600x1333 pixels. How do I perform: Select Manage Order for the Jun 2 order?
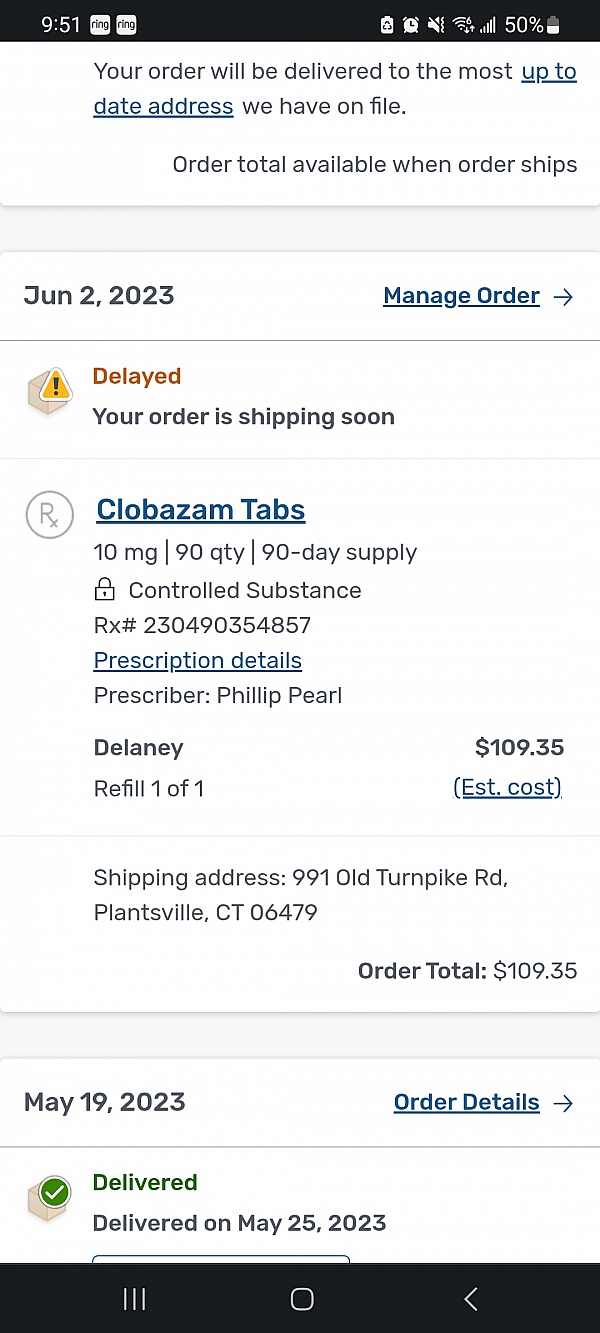click(x=461, y=296)
